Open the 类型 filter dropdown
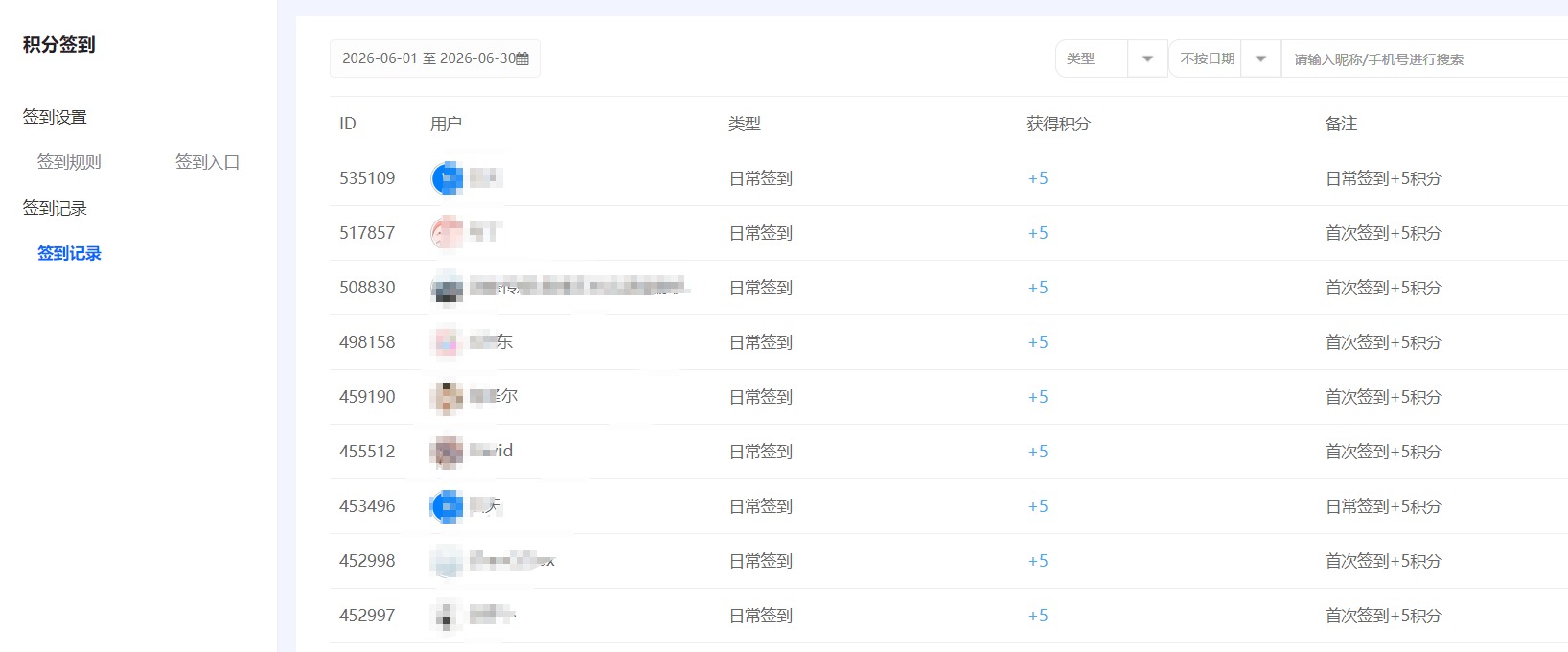 (1111, 58)
